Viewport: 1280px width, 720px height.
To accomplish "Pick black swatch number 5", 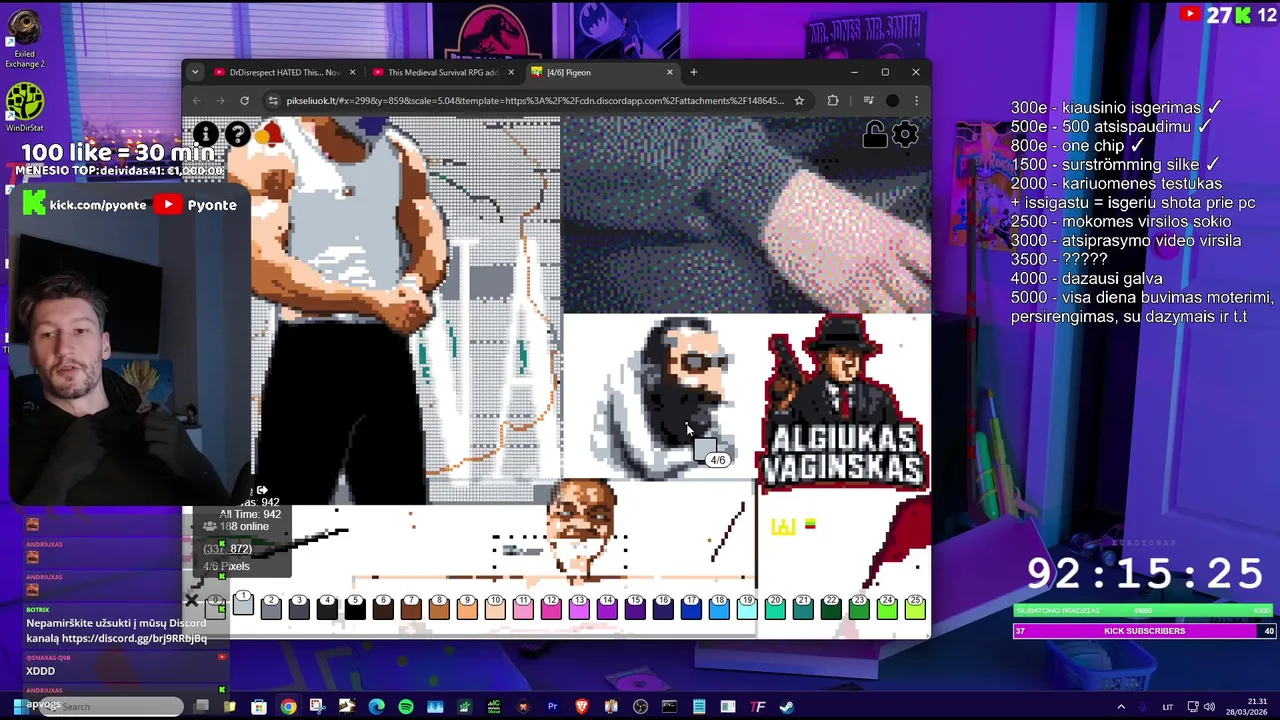I will [355, 606].
